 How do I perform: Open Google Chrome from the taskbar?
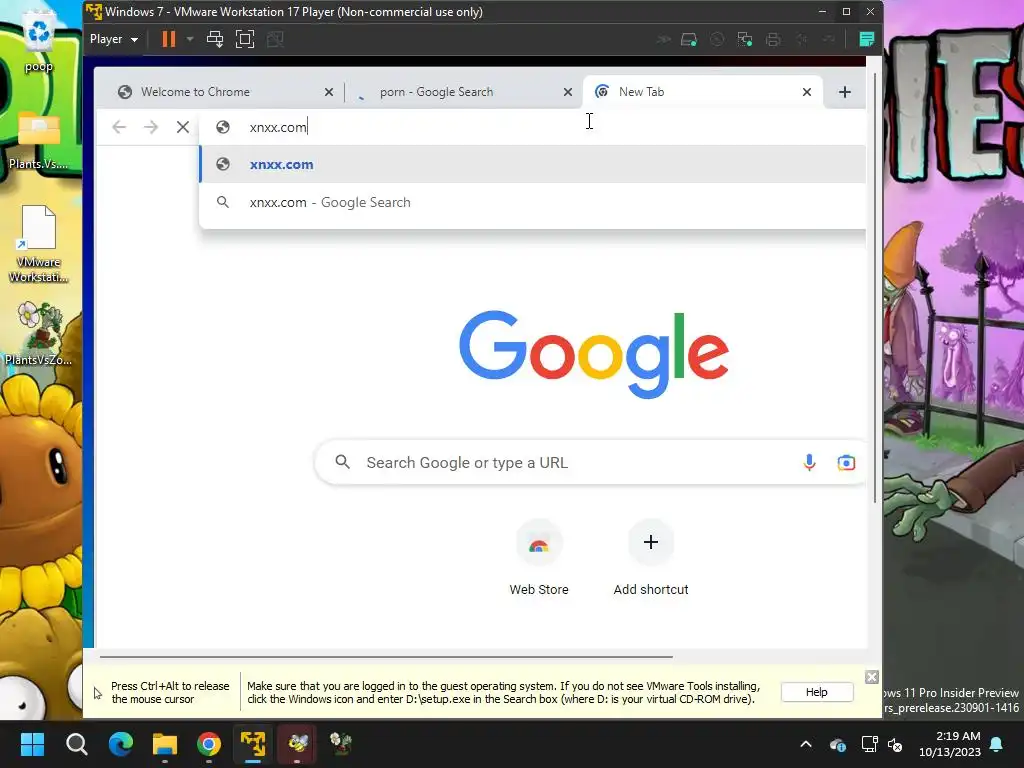(x=209, y=744)
